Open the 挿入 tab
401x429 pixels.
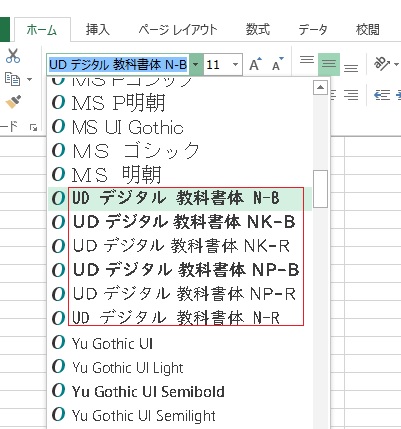click(98, 30)
